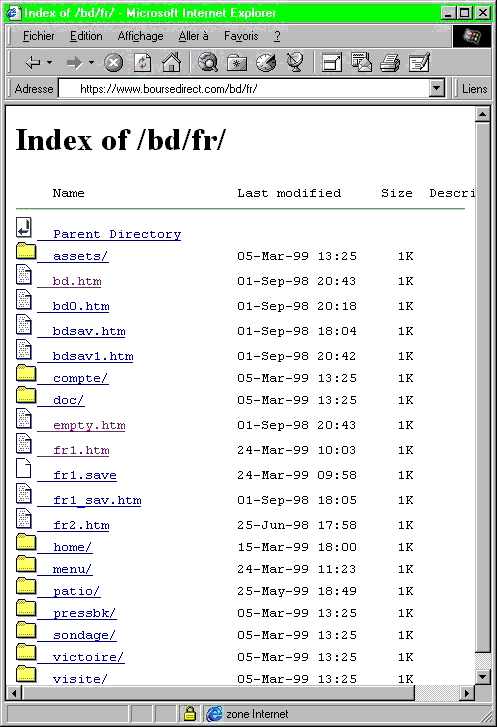Open the History toolbar icon
Image resolution: width=497 pixels, height=727 pixels.
266,63
